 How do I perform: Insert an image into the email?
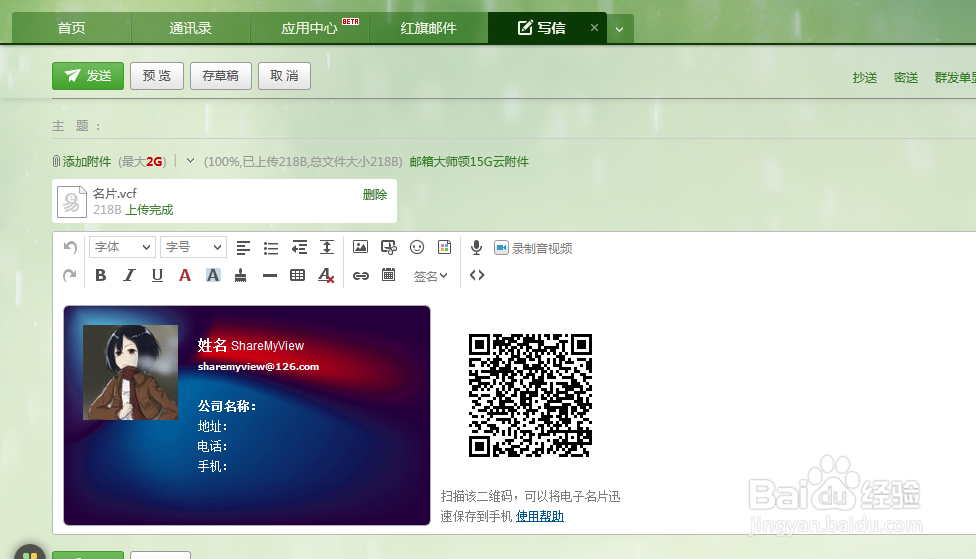pyautogui.click(x=360, y=247)
